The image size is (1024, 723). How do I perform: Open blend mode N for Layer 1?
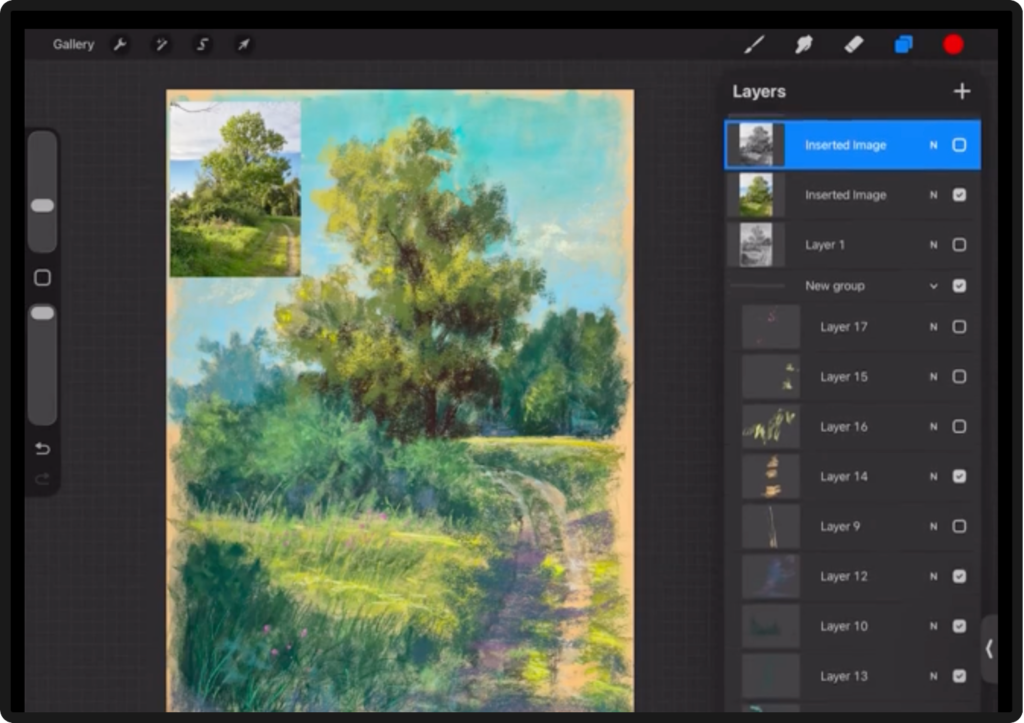933,245
